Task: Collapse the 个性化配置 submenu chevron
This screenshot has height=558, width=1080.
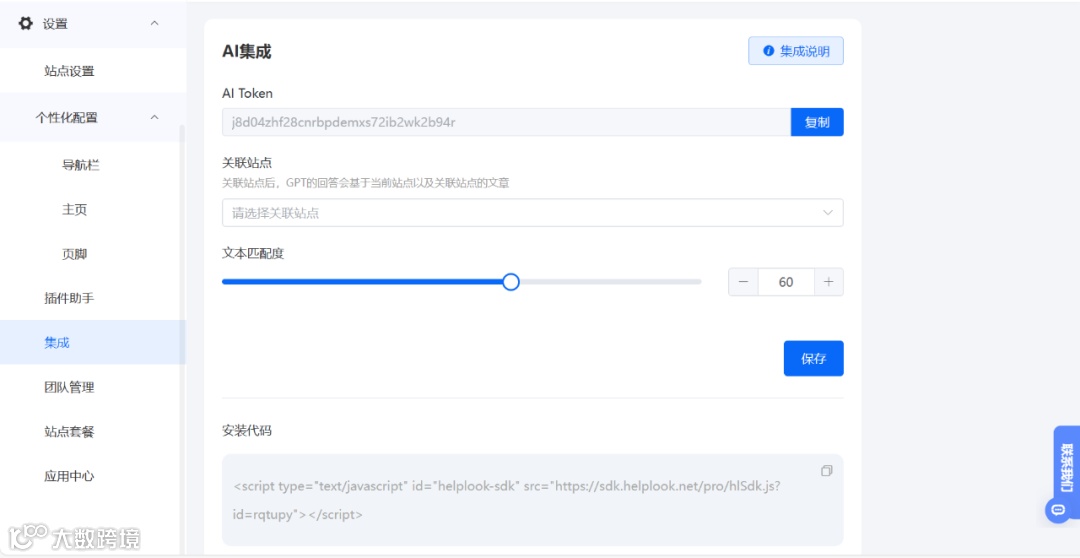Action: pyautogui.click(x=154, y=117)
